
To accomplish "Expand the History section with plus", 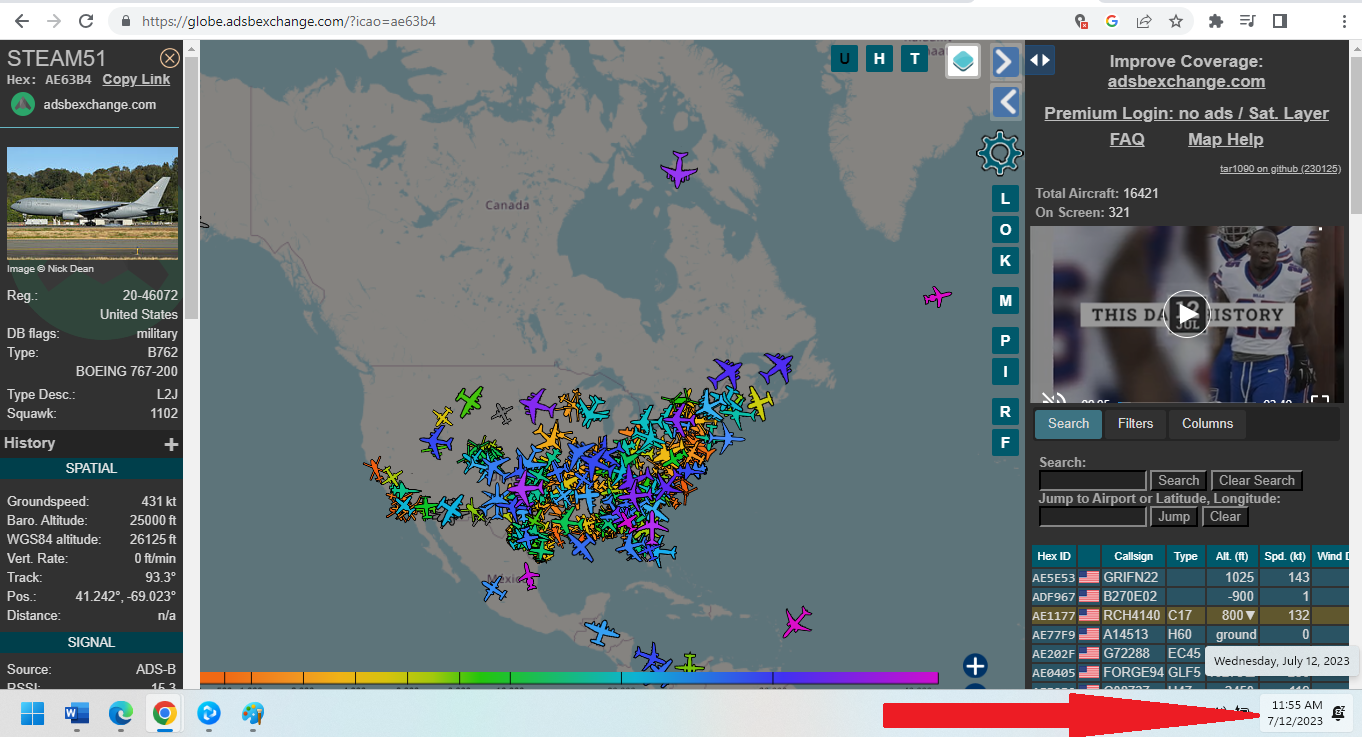I will pyautogui.click(x=171, y=444).
